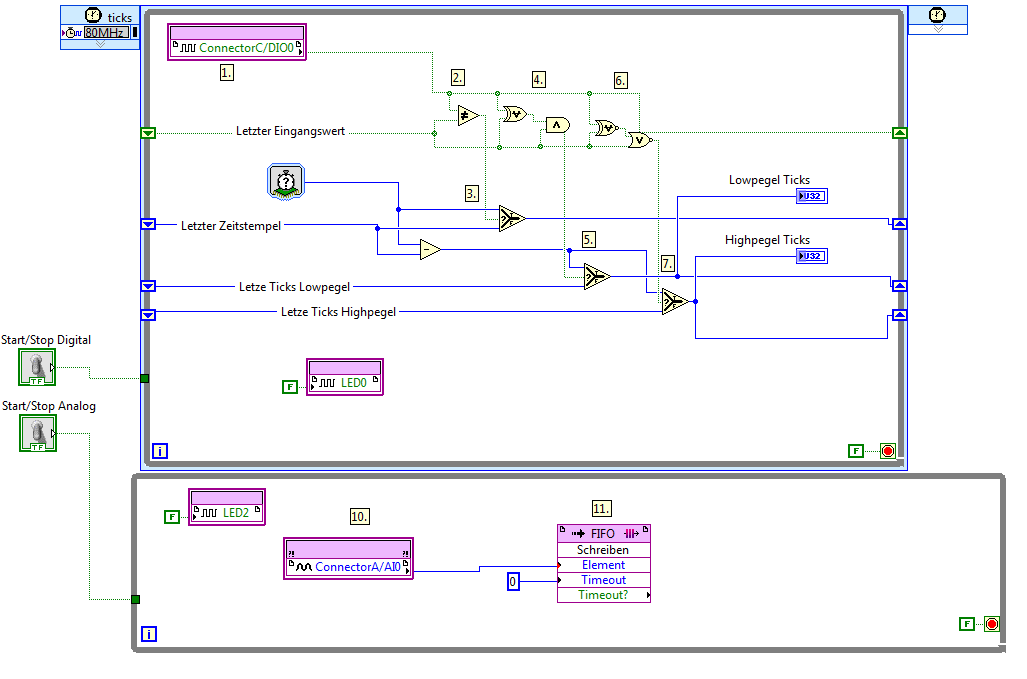
Task: Click the timeout constant 0 field
Action: 513,581
